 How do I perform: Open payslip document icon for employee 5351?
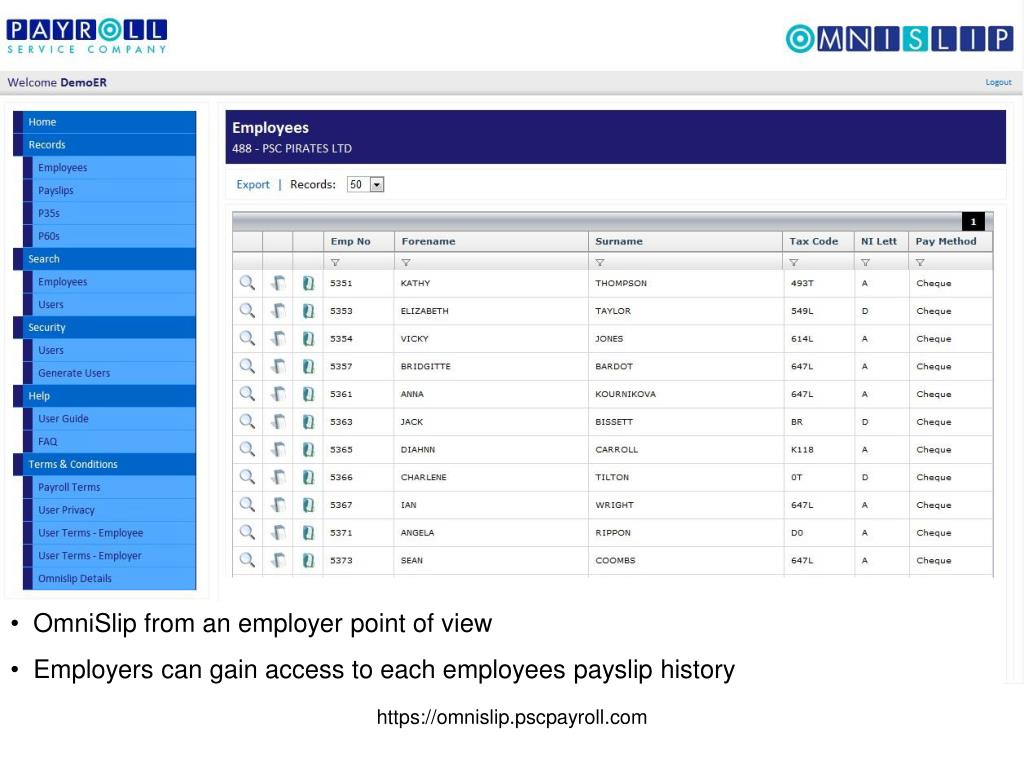278,283
